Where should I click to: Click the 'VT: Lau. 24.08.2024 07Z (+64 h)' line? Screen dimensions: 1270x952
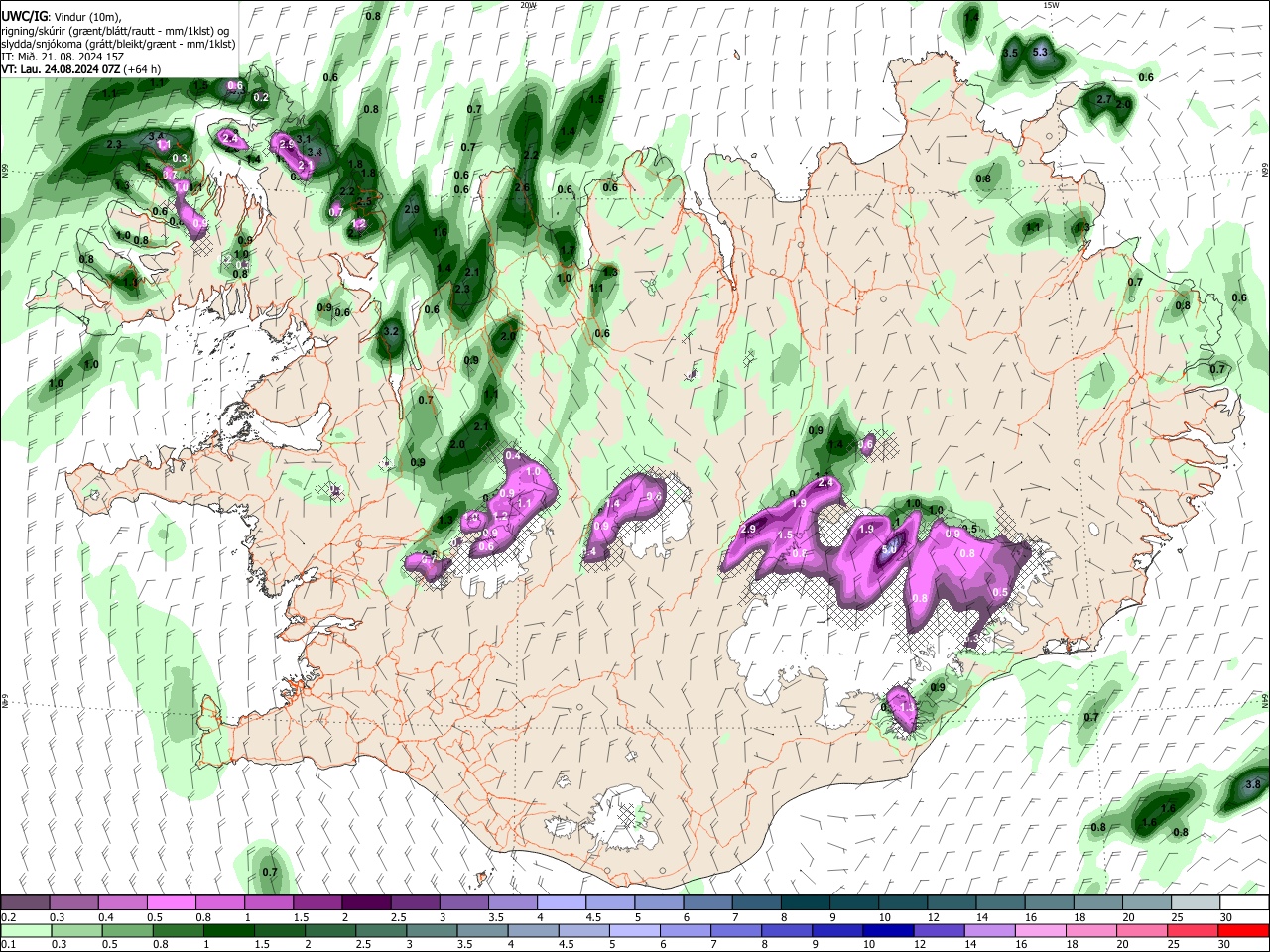pyautogui.click(x=81, y=70)
